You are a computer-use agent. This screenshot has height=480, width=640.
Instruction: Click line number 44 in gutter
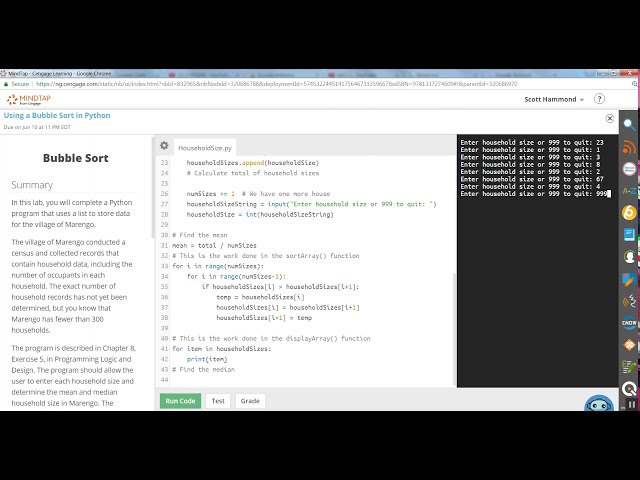164,380
